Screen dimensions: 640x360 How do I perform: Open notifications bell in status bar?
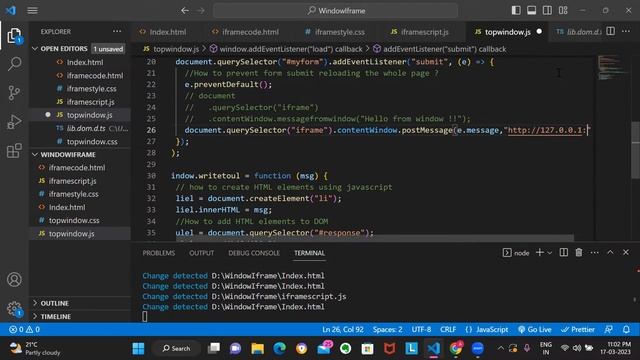tap(626, 329)
